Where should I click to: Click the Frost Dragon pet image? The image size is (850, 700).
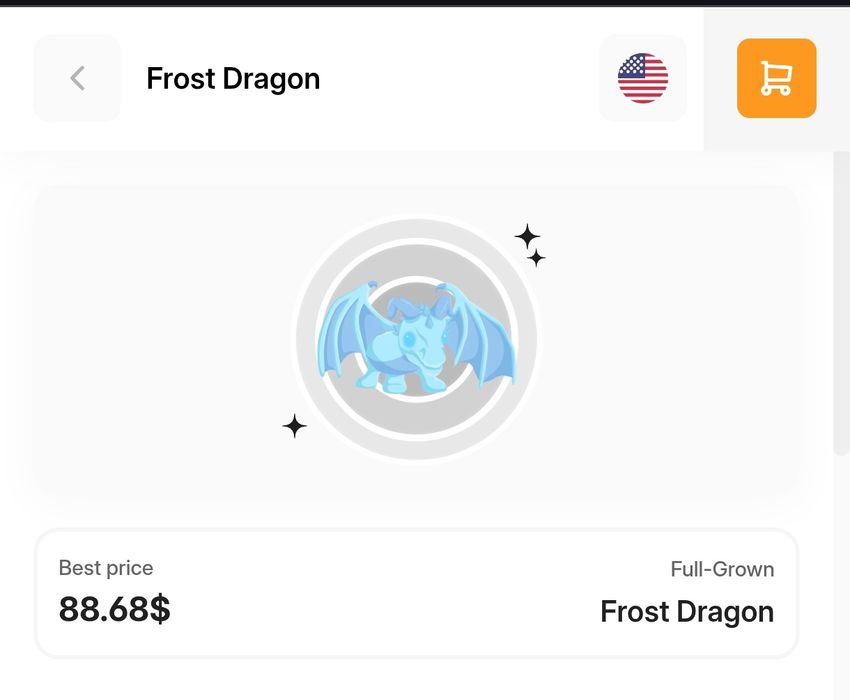tap(416, 340)
